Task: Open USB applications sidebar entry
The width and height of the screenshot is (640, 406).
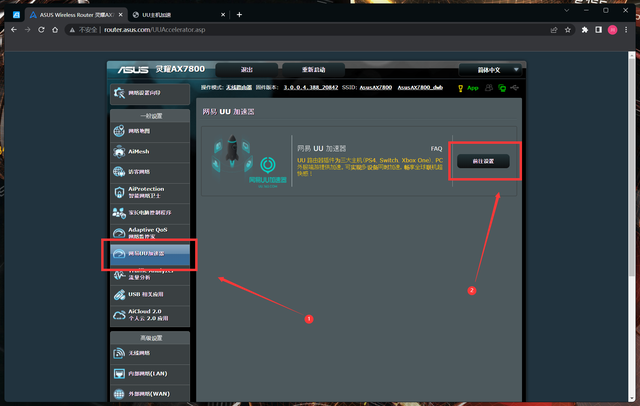Action: [150, 294]
